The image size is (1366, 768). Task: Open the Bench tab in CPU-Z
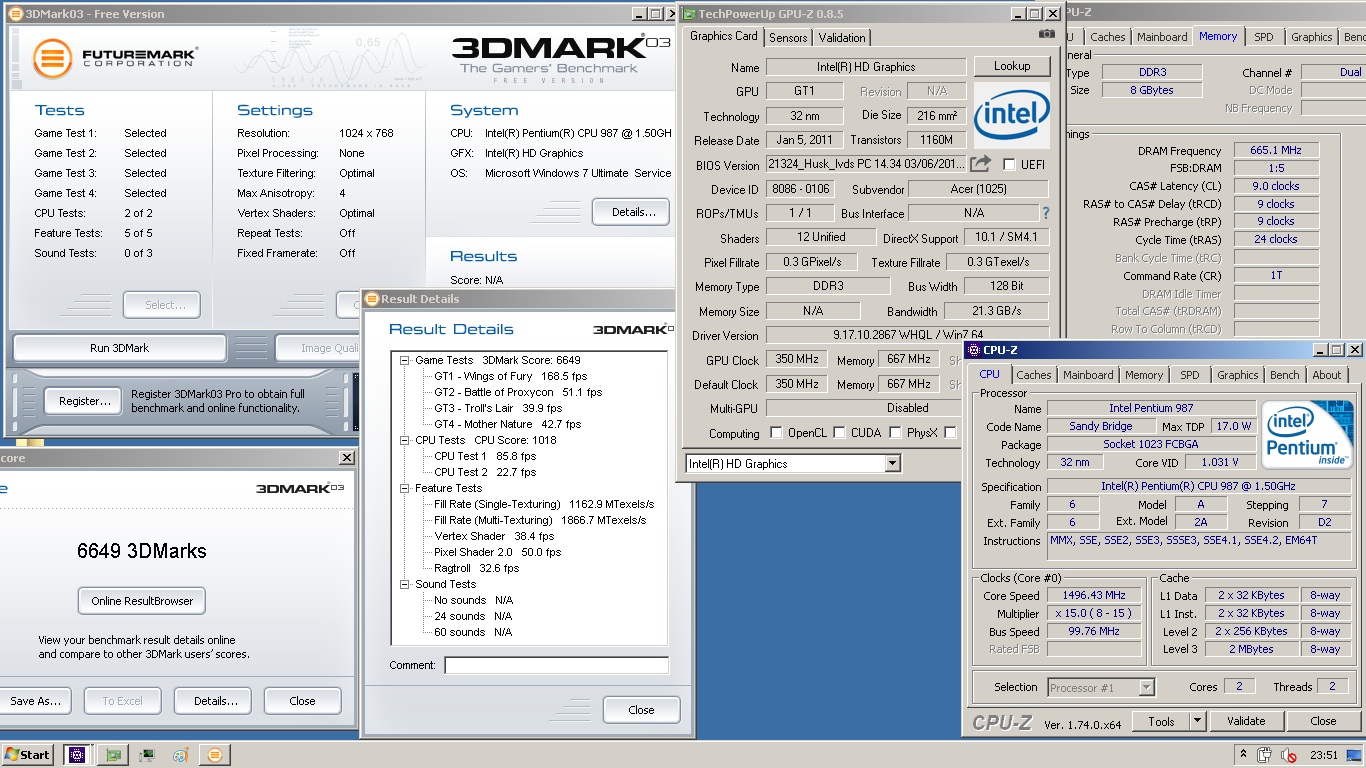click(1285, 375)
